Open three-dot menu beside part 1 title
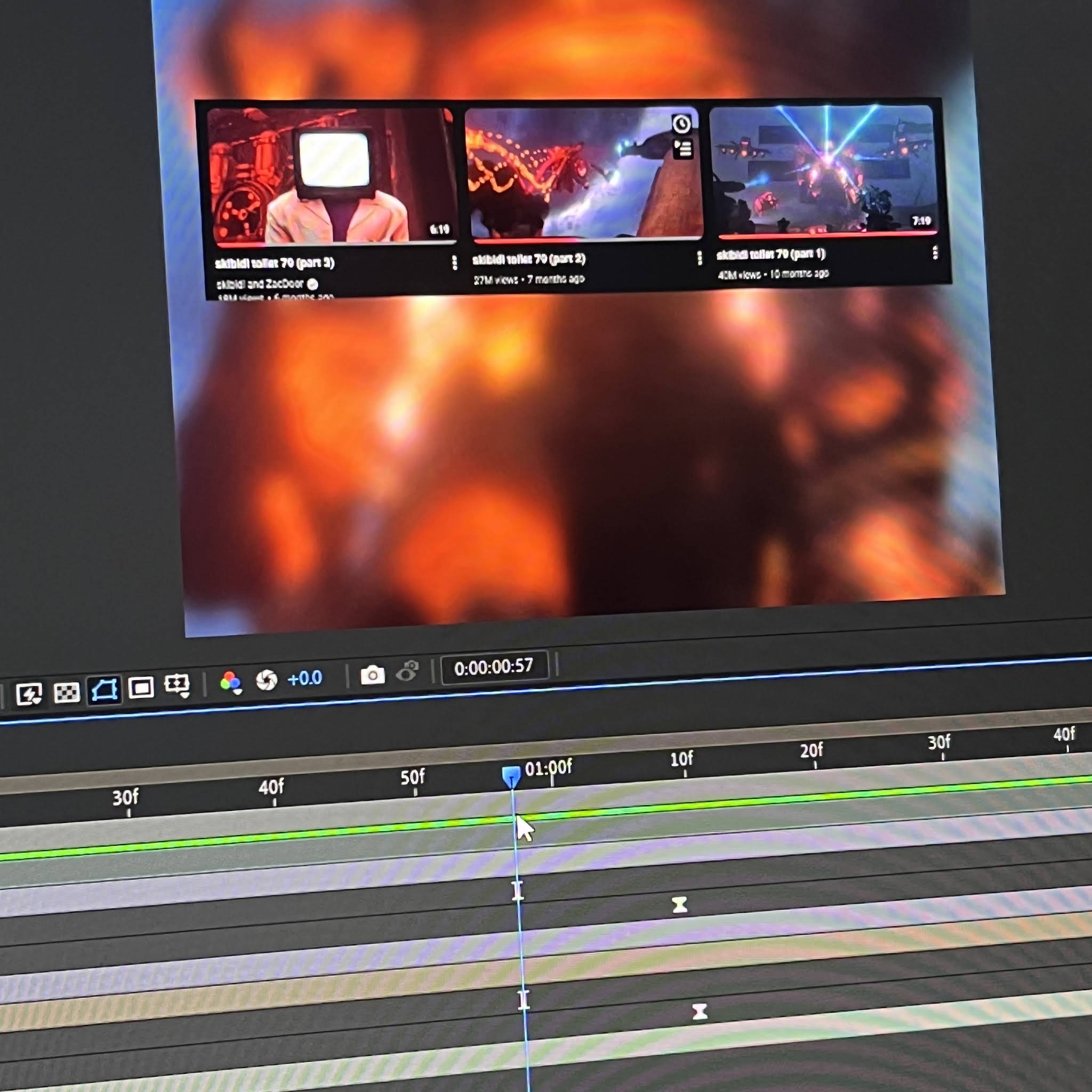The image size is (1092, 1092). click(935, 252)
